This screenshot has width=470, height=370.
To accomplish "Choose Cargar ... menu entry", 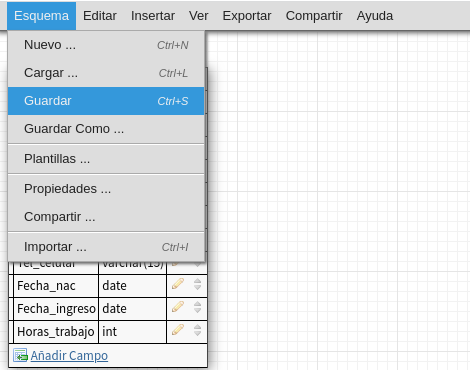I will click(106, 73).
